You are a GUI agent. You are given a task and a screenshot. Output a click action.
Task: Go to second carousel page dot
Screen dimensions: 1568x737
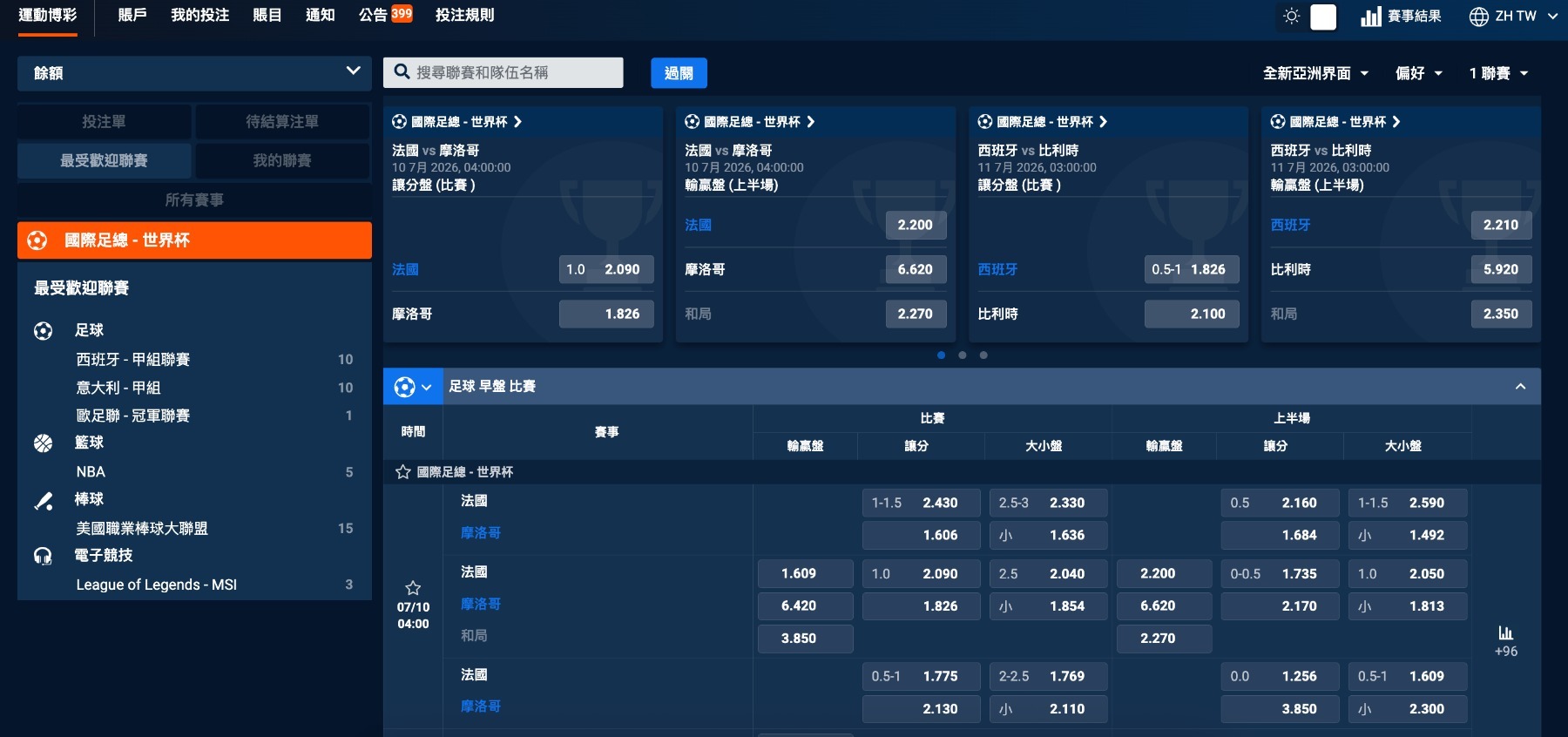(x=963, y=355)
